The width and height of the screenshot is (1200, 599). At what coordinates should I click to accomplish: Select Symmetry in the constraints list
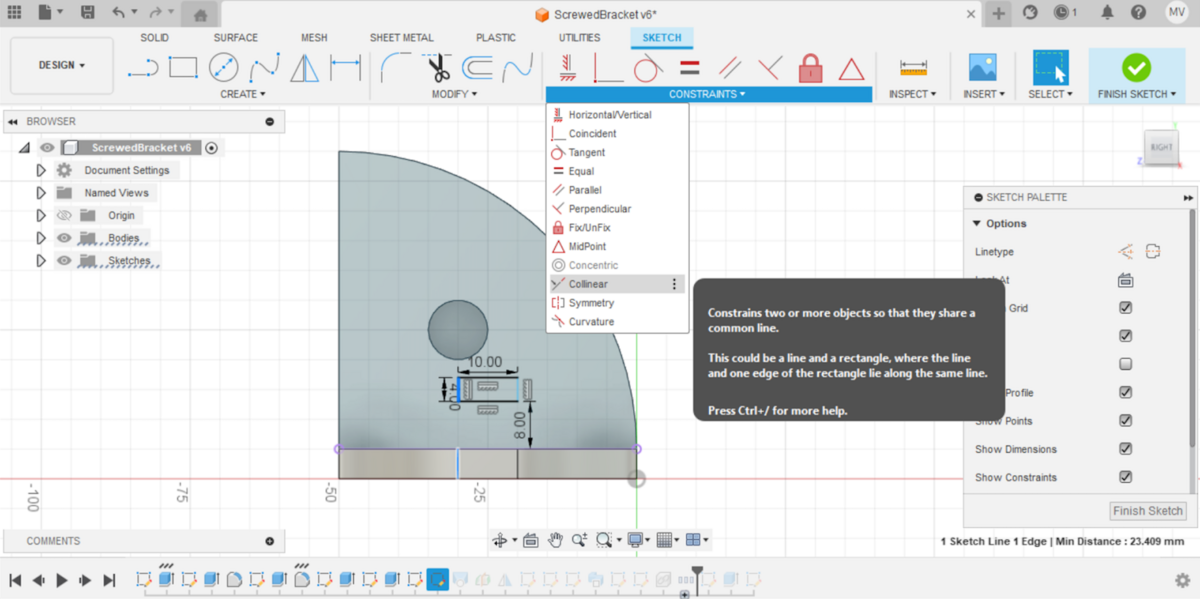591,303
